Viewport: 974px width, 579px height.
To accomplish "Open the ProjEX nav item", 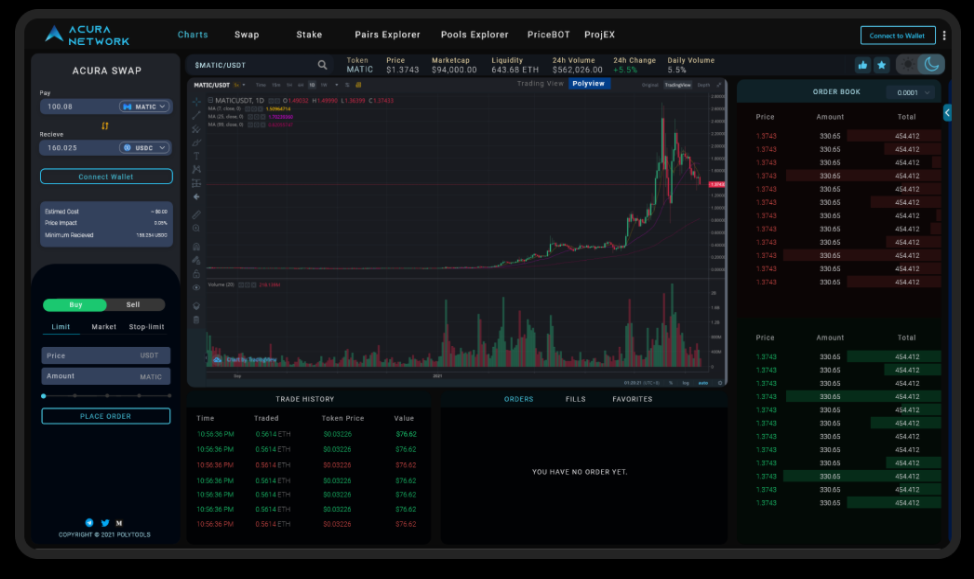I will [599, 35].
